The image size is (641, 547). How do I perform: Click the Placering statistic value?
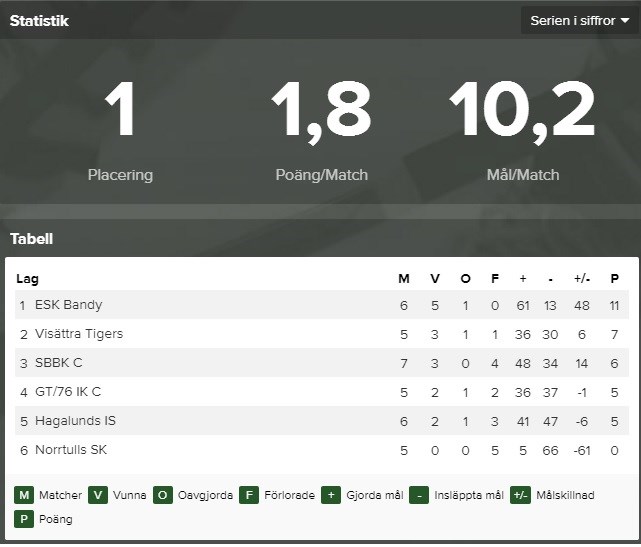[120, 109]
